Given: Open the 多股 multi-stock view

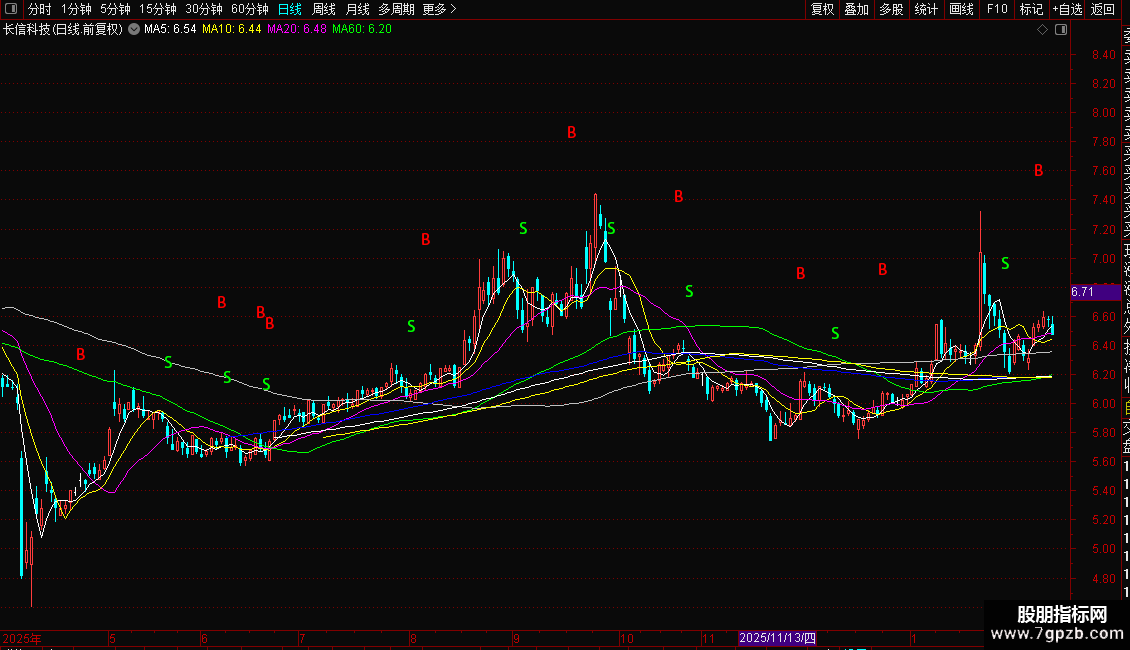Looking at the screenshot, I should click(x=891, y=9).
